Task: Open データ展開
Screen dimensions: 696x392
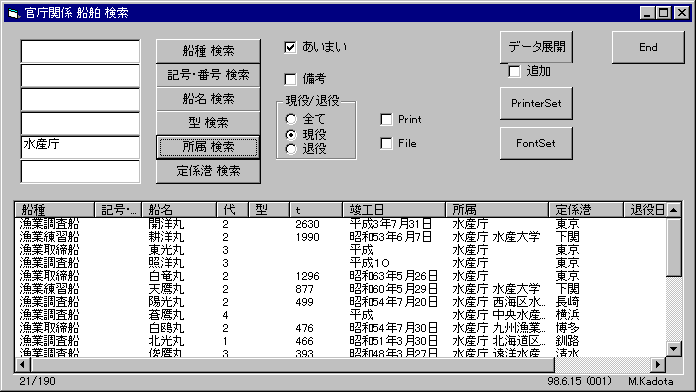Action: click(x=536, y=47)
